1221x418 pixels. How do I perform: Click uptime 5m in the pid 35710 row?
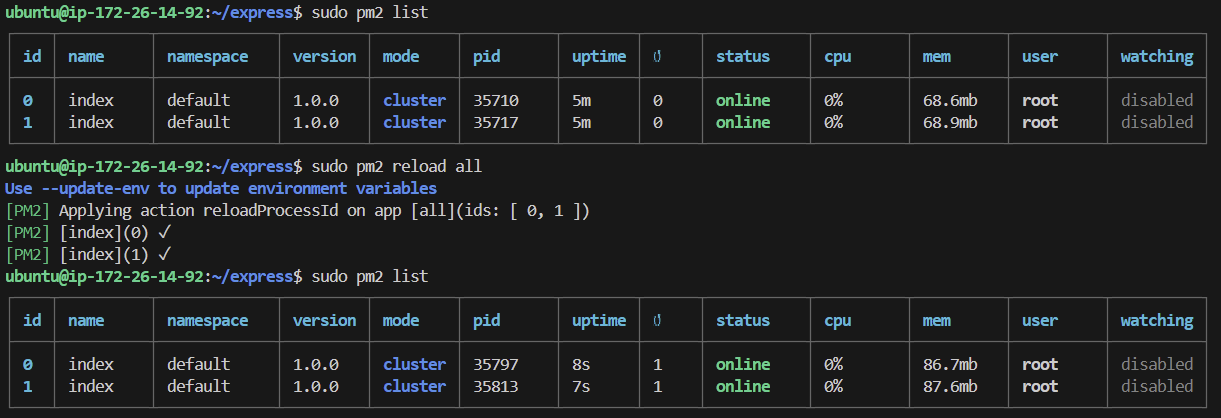[582, 100]
